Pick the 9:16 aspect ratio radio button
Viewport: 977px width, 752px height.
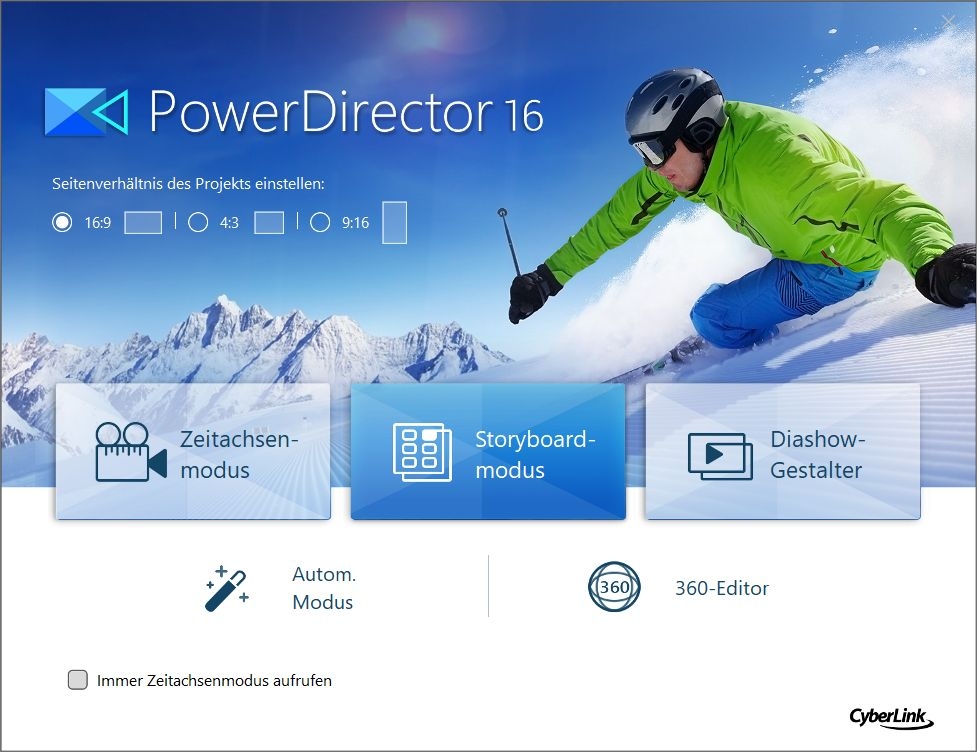coord(320,222)
